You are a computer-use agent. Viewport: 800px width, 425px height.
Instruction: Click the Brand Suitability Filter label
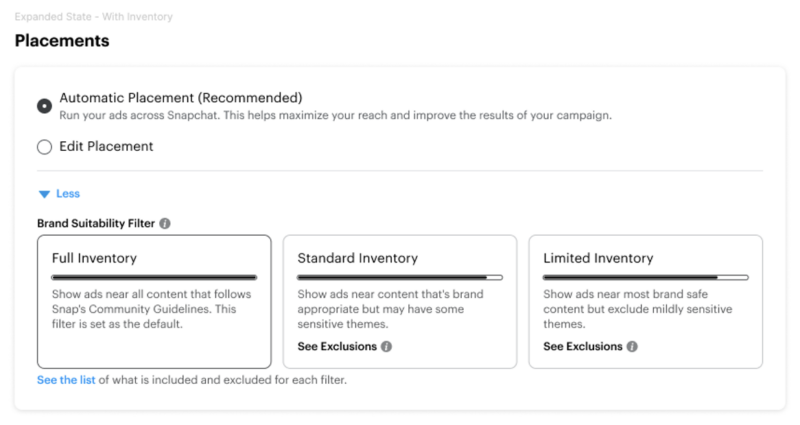click(96, 223)
